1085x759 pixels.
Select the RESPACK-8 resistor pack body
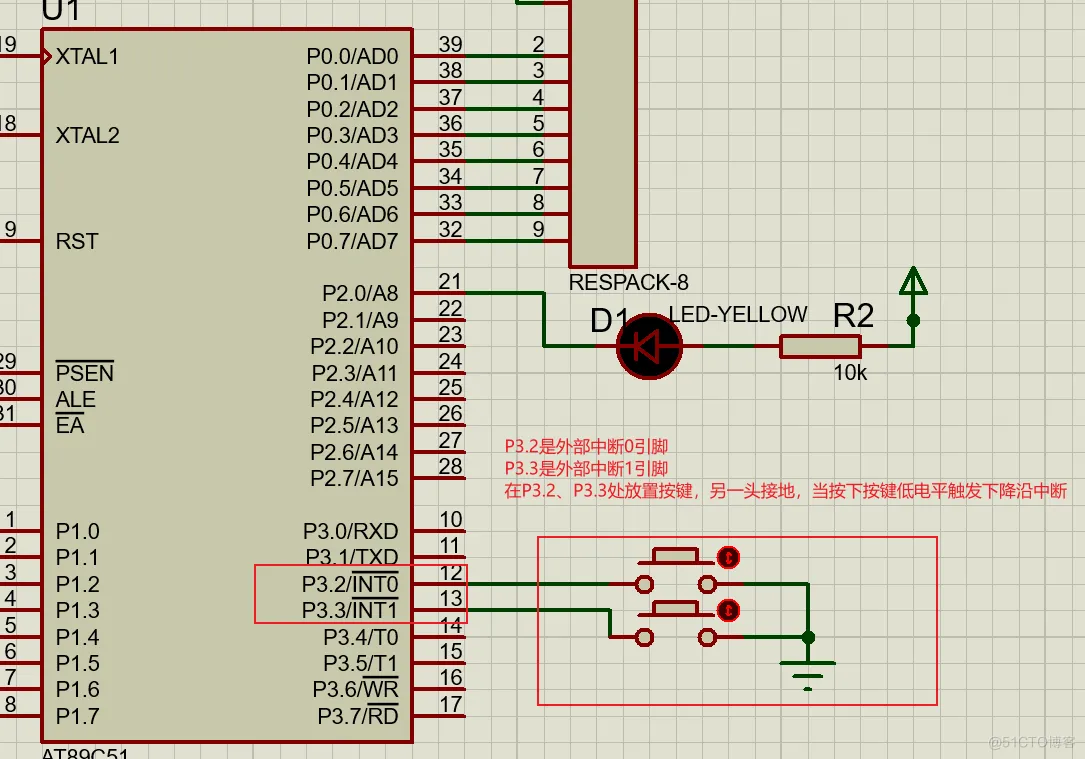[x=602, y=130]
